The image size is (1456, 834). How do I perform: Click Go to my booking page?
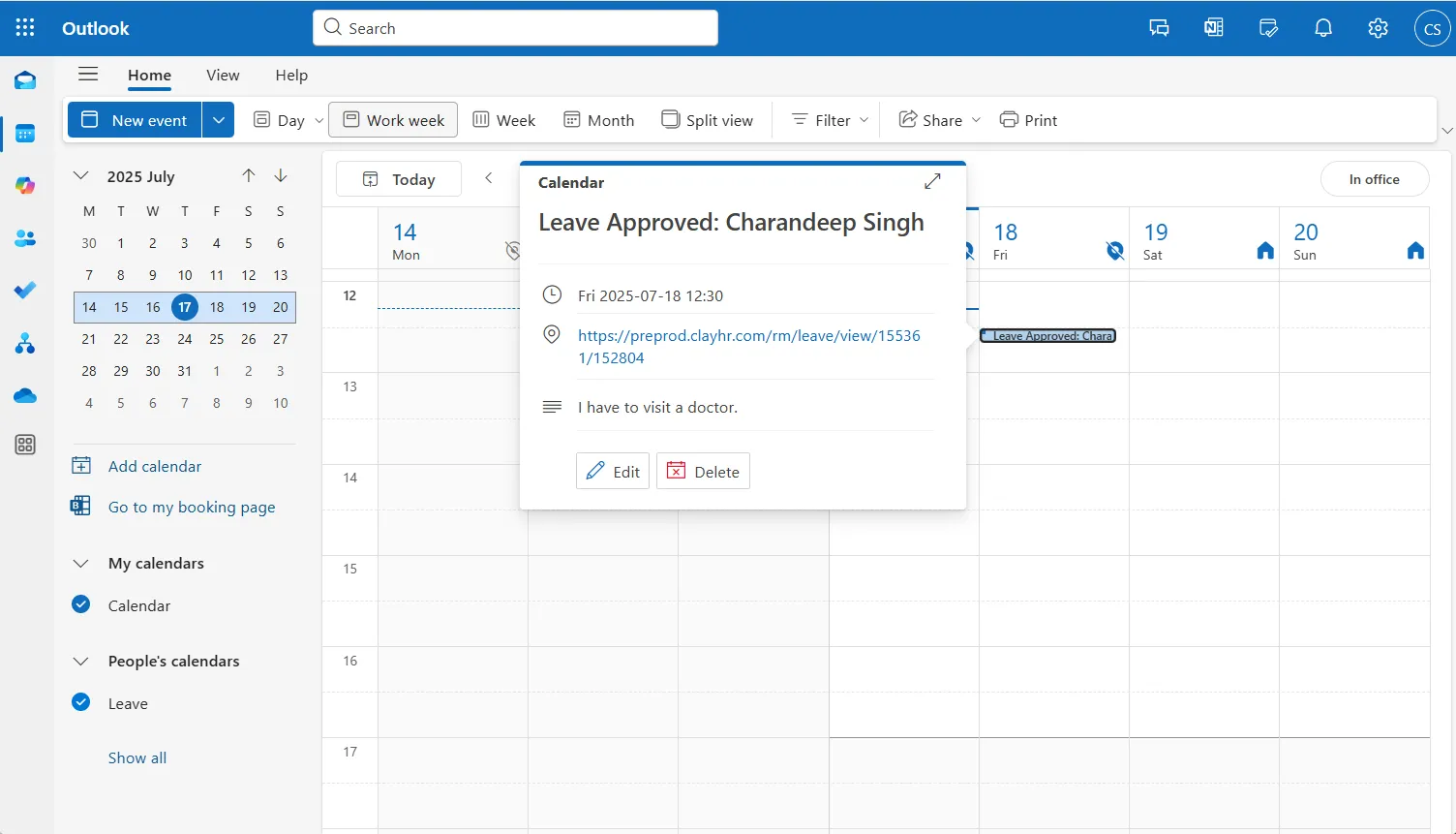(x=192, y=507)
